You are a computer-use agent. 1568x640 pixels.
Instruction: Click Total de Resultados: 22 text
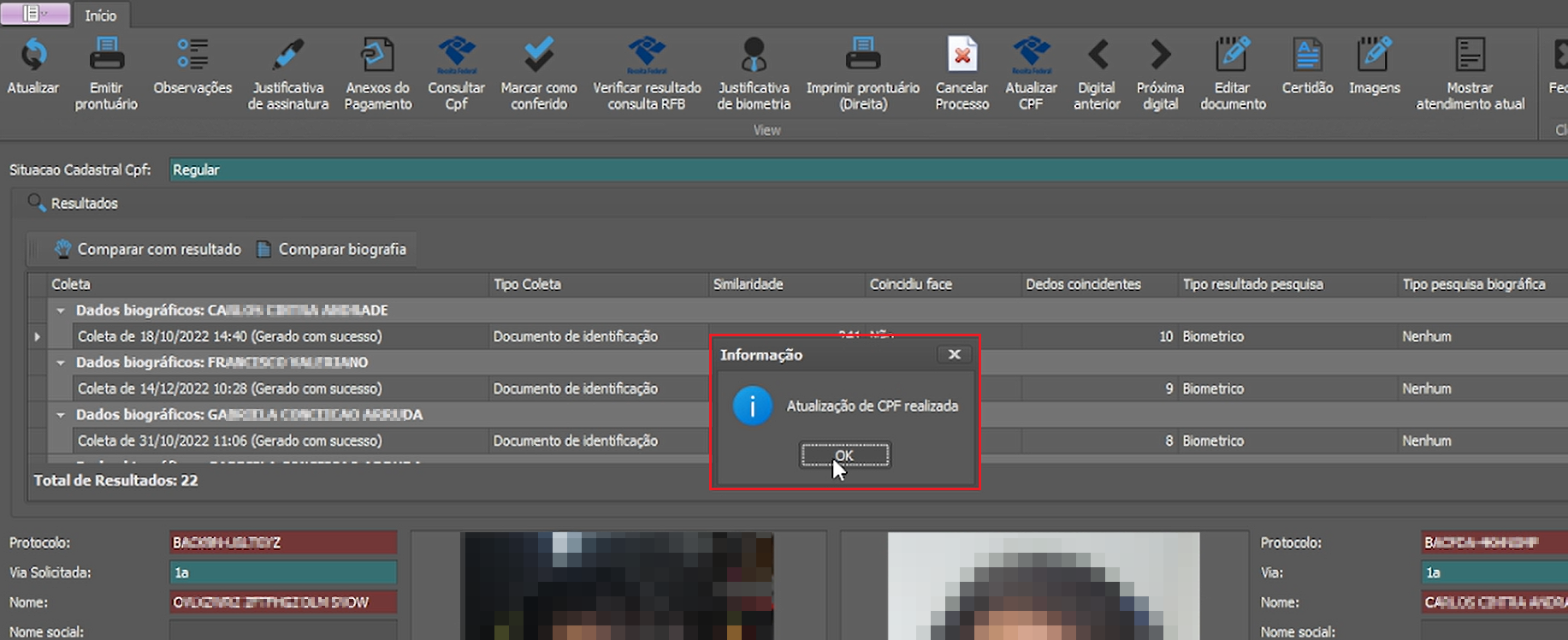click(x=115, y=481)
